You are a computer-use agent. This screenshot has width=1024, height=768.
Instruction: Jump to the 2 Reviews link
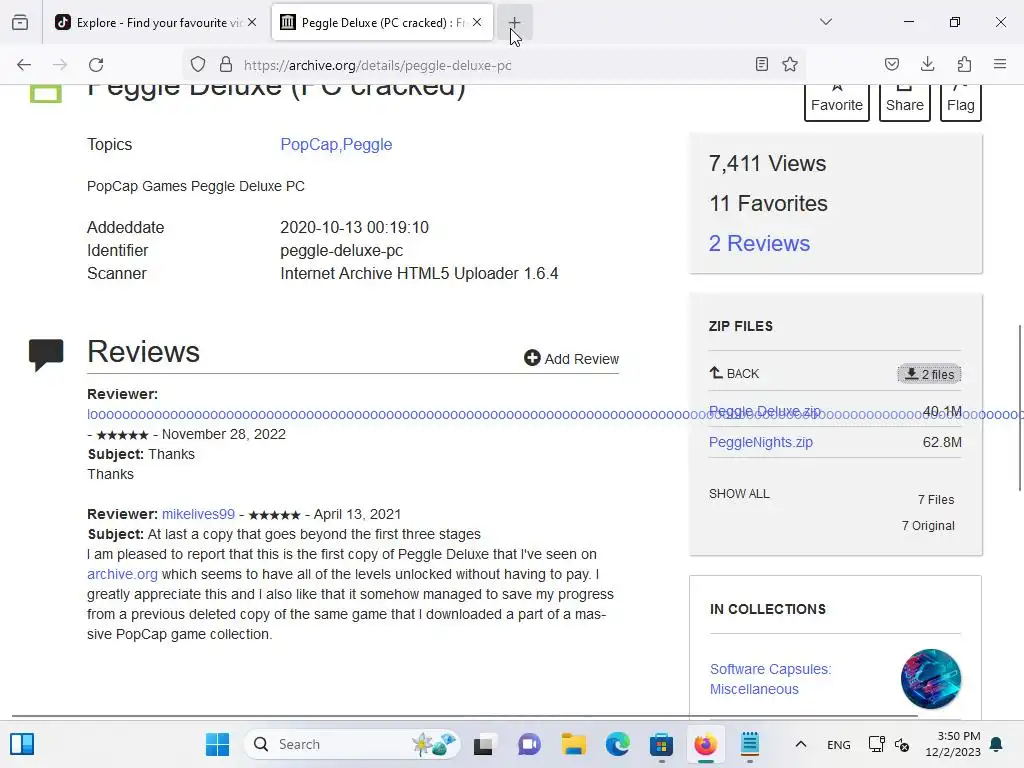[x=759, y=243]
